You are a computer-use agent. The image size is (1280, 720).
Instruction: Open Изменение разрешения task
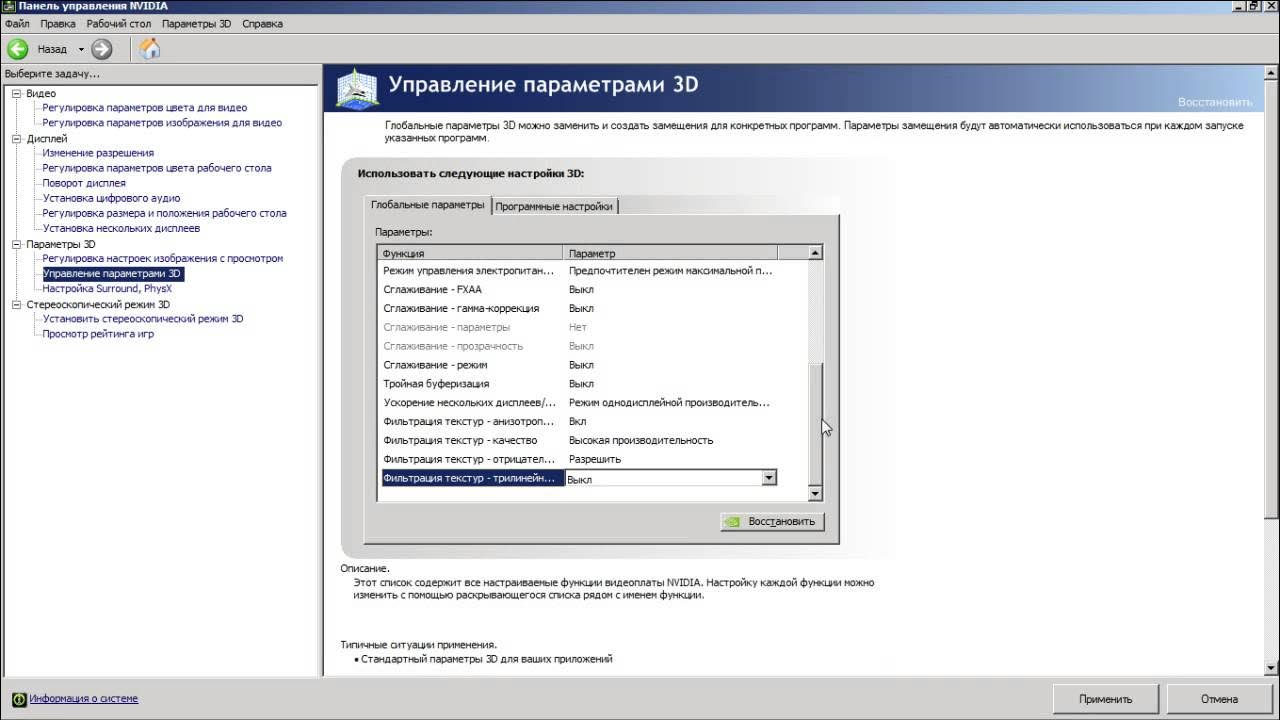[x=98, y=153]
